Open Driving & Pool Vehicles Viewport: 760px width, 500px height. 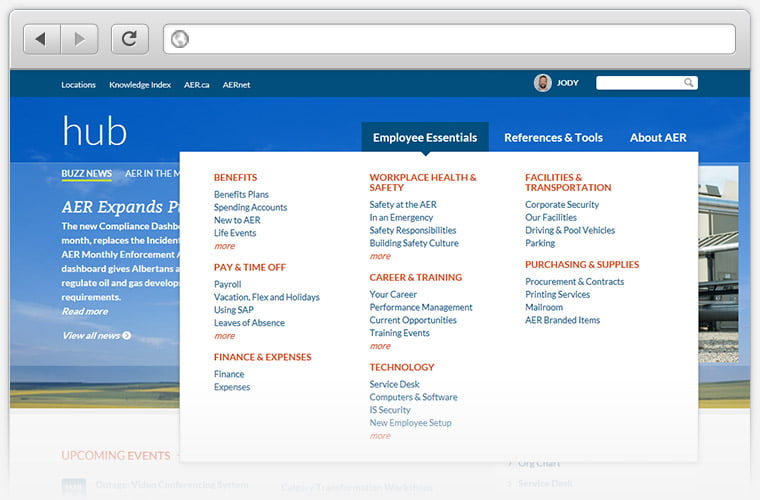[570, 230]
